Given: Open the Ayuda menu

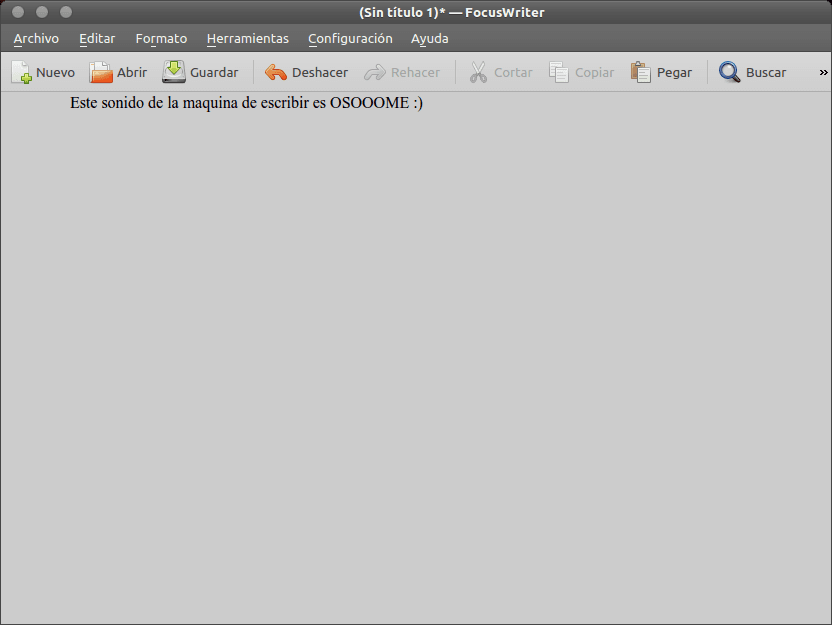Looking at the screenshot, I should coord(429,38).
